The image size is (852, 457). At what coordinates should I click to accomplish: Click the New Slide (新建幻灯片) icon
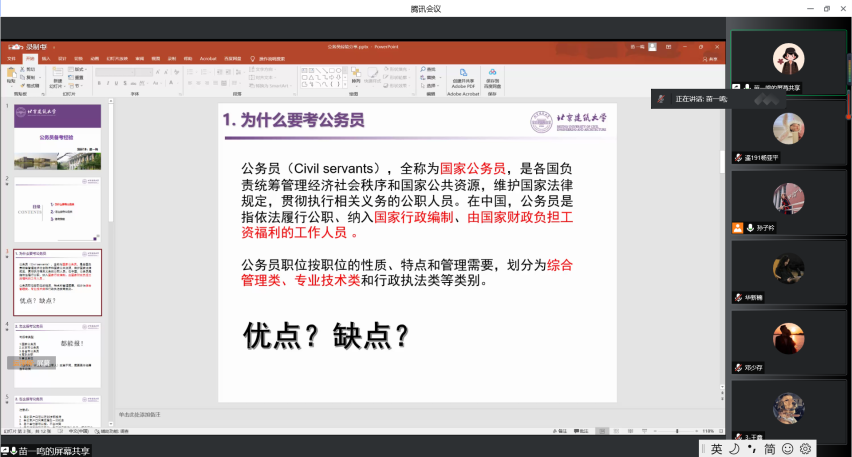[58, 76]
